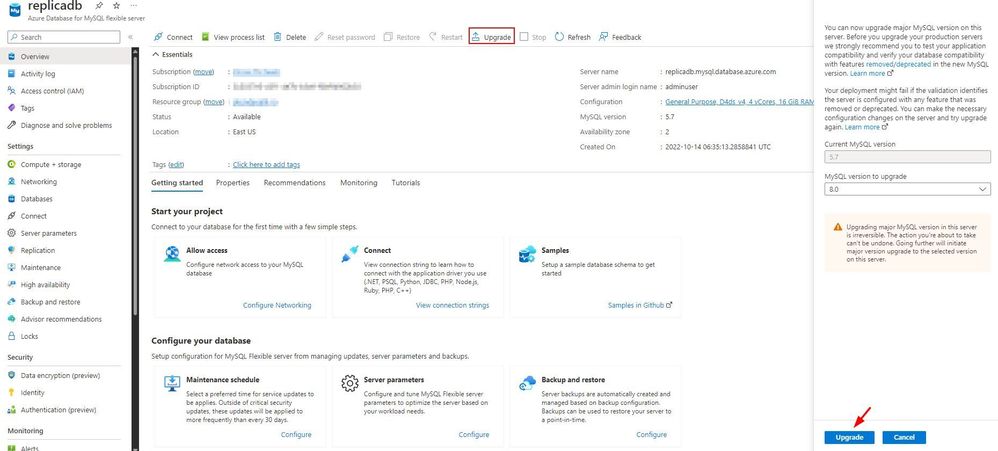Refresh the server overview
The image size is (998, 451).
(x=572, y=38)
